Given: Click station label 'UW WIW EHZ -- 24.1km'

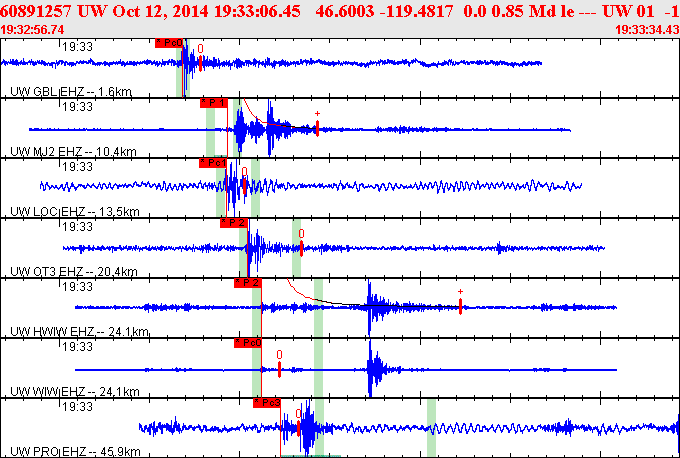Looking at the screenshot, I should pyautogui.click(x=75, y=392).
